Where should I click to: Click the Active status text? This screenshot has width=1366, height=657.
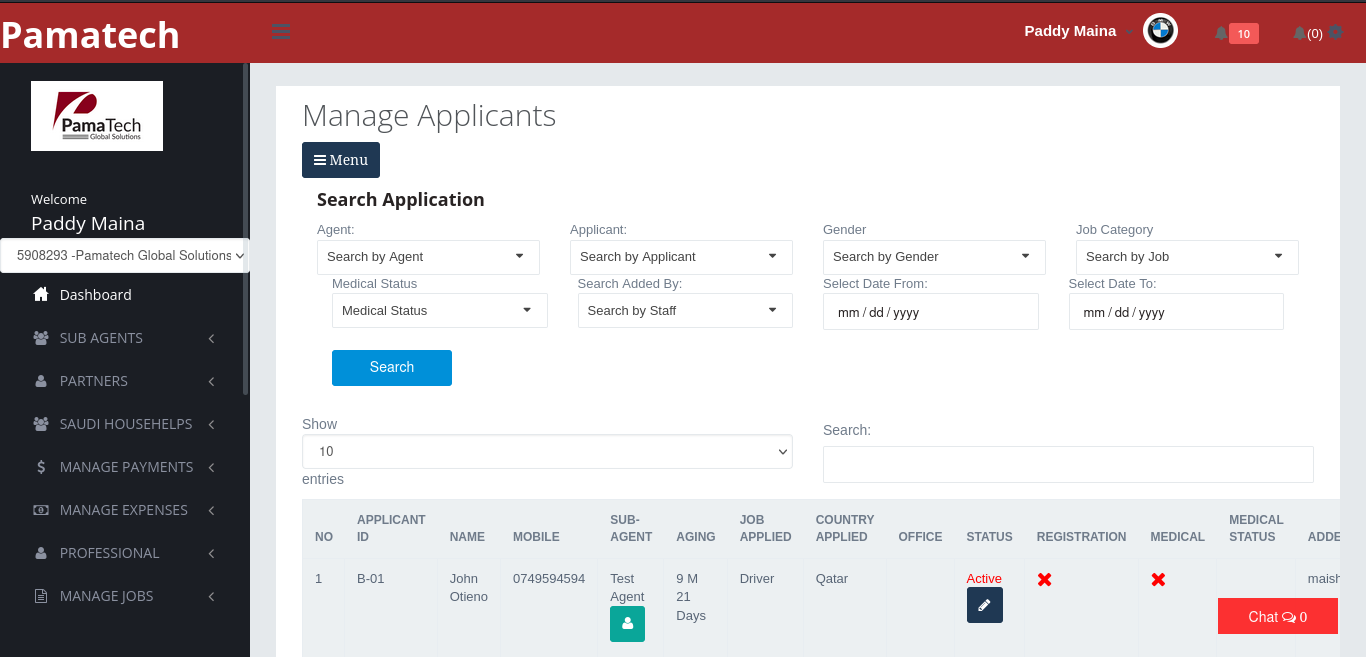(x=984, y=579)
